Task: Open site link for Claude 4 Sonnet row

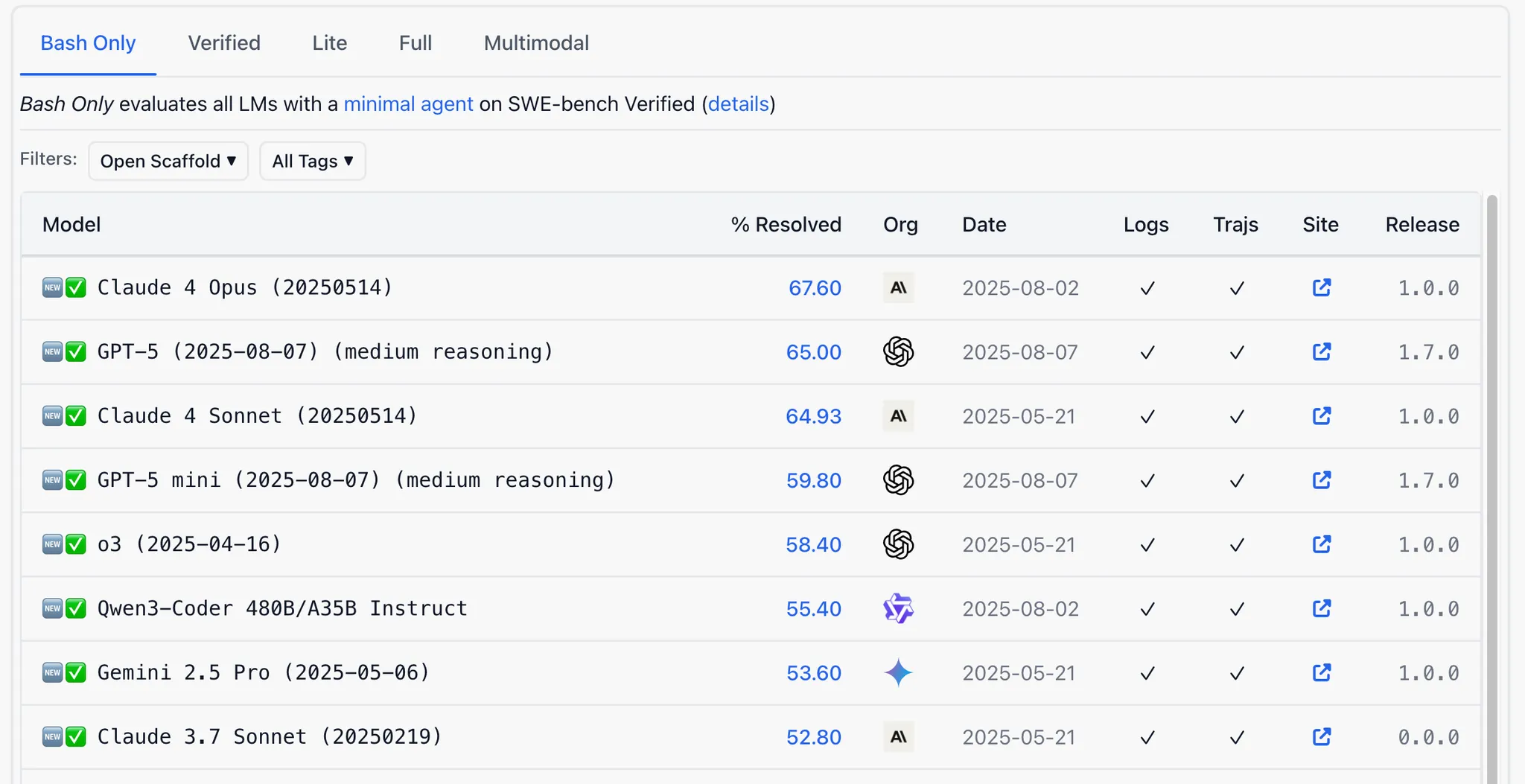Action: (x=1321, y=415)
